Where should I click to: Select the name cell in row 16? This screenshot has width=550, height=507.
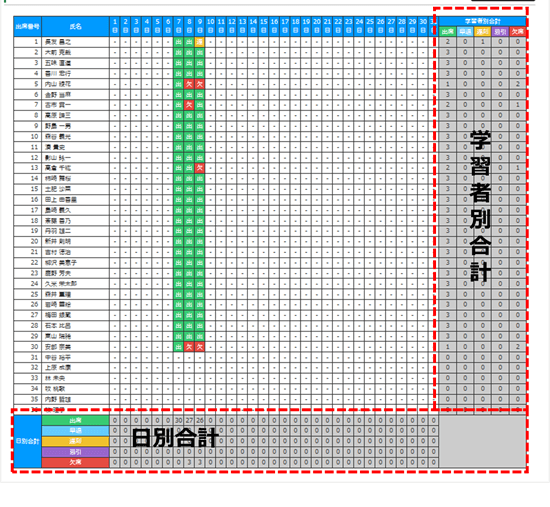[x=75, y=200]
